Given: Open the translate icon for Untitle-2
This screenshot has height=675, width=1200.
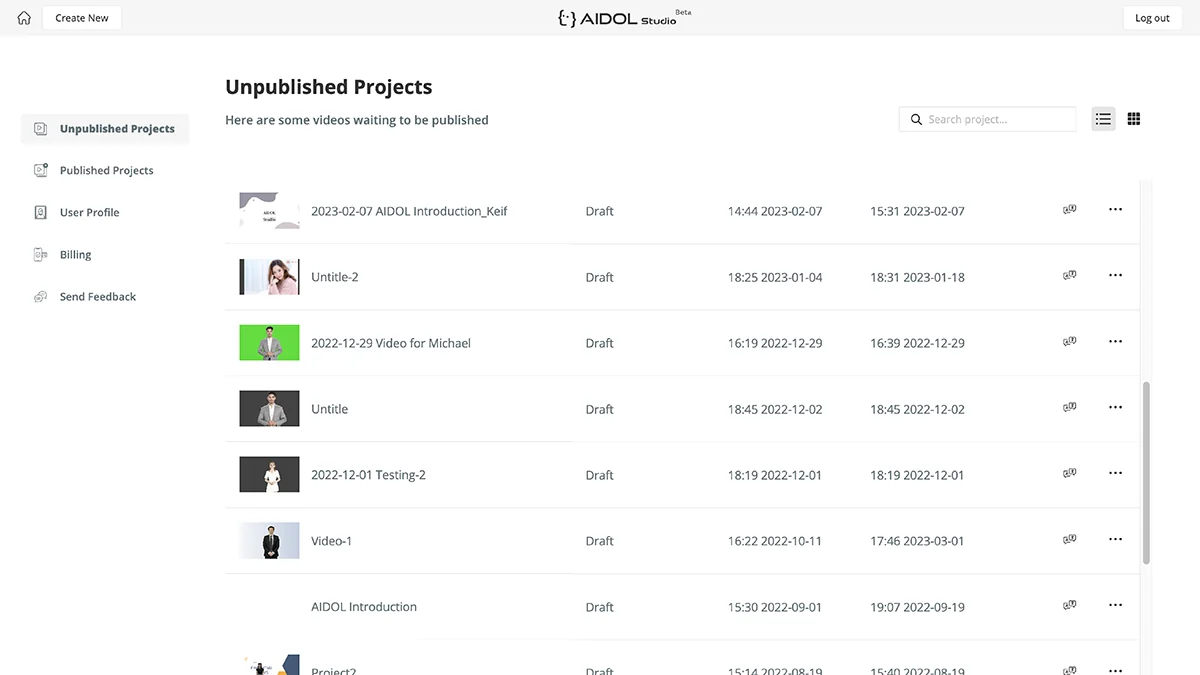Looking at the screenshot, I should [x=1070, y=276].
